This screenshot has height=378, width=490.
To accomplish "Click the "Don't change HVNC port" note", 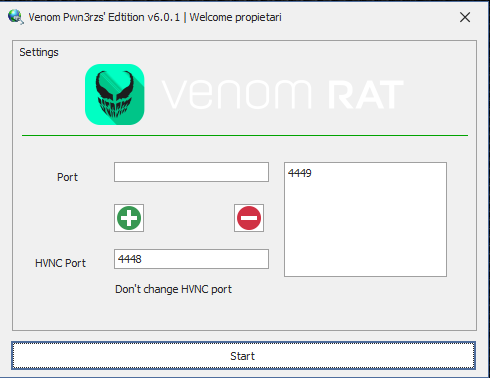I will [x=173, y=289].
